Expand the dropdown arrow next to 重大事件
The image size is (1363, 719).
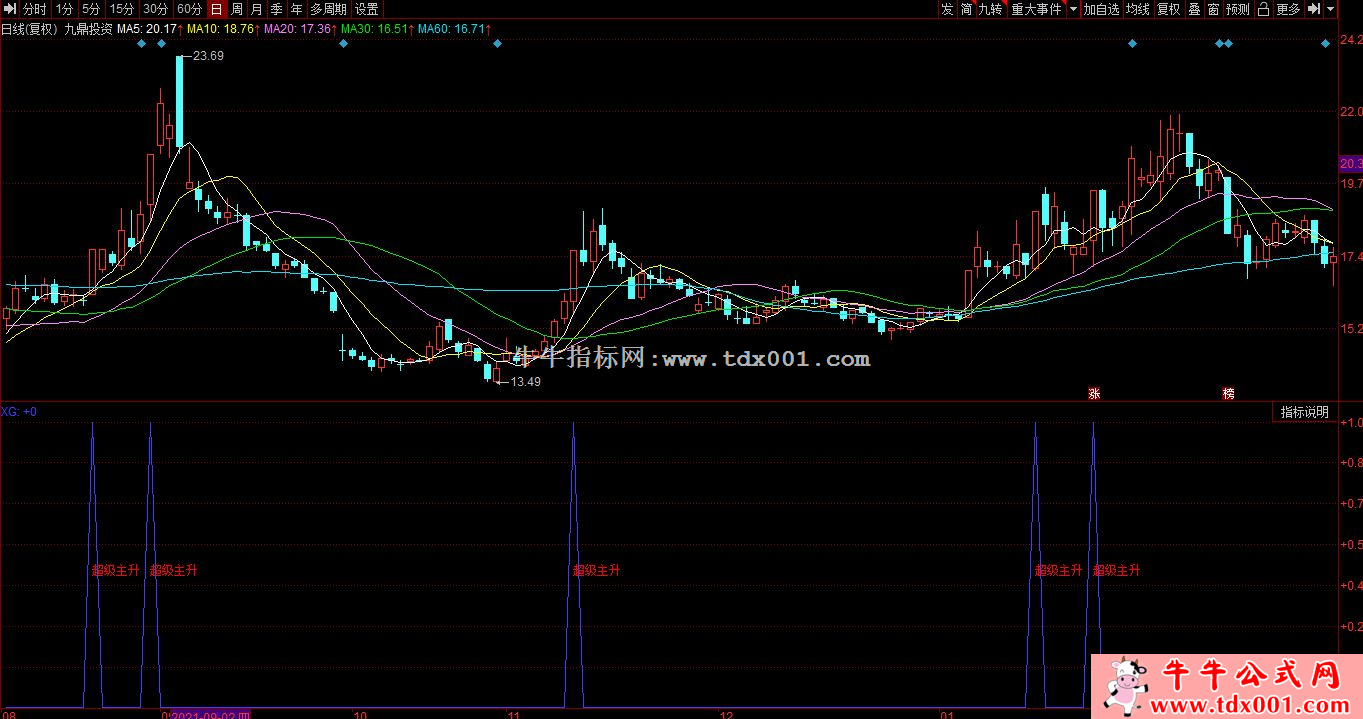coord(1073,9)
